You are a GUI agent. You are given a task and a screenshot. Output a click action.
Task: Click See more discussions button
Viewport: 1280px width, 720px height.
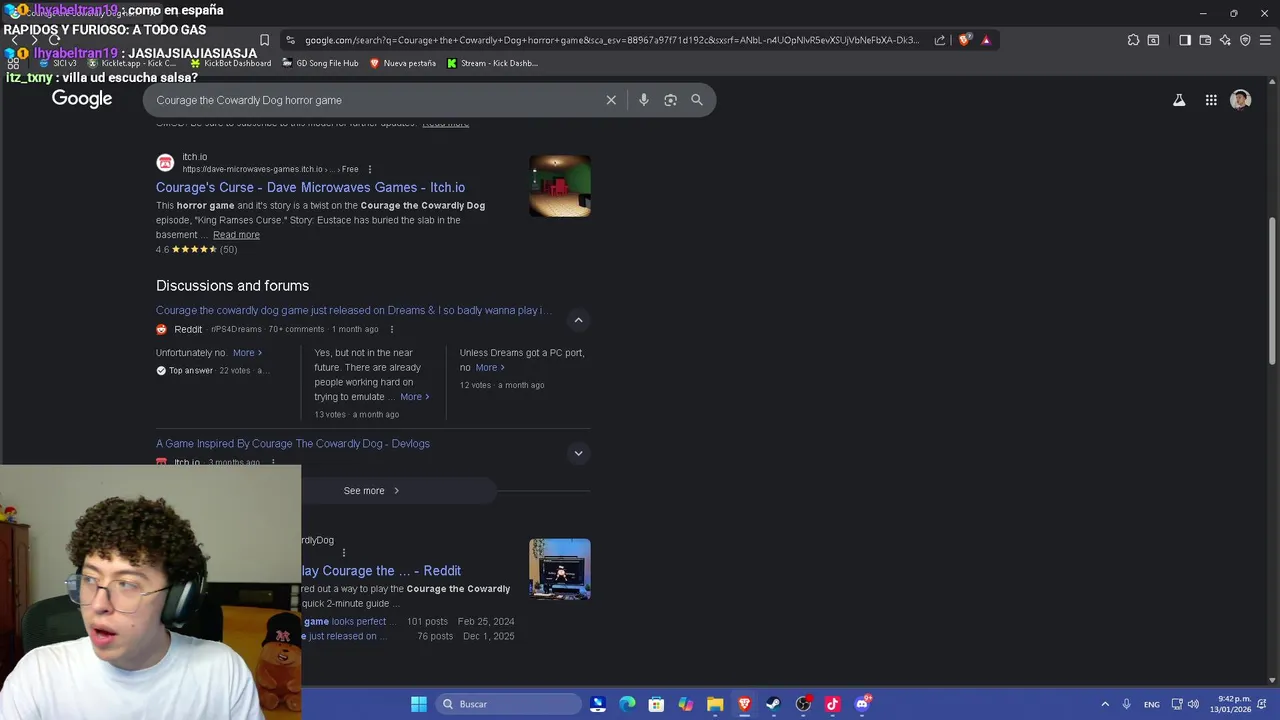tap(371, 491)
